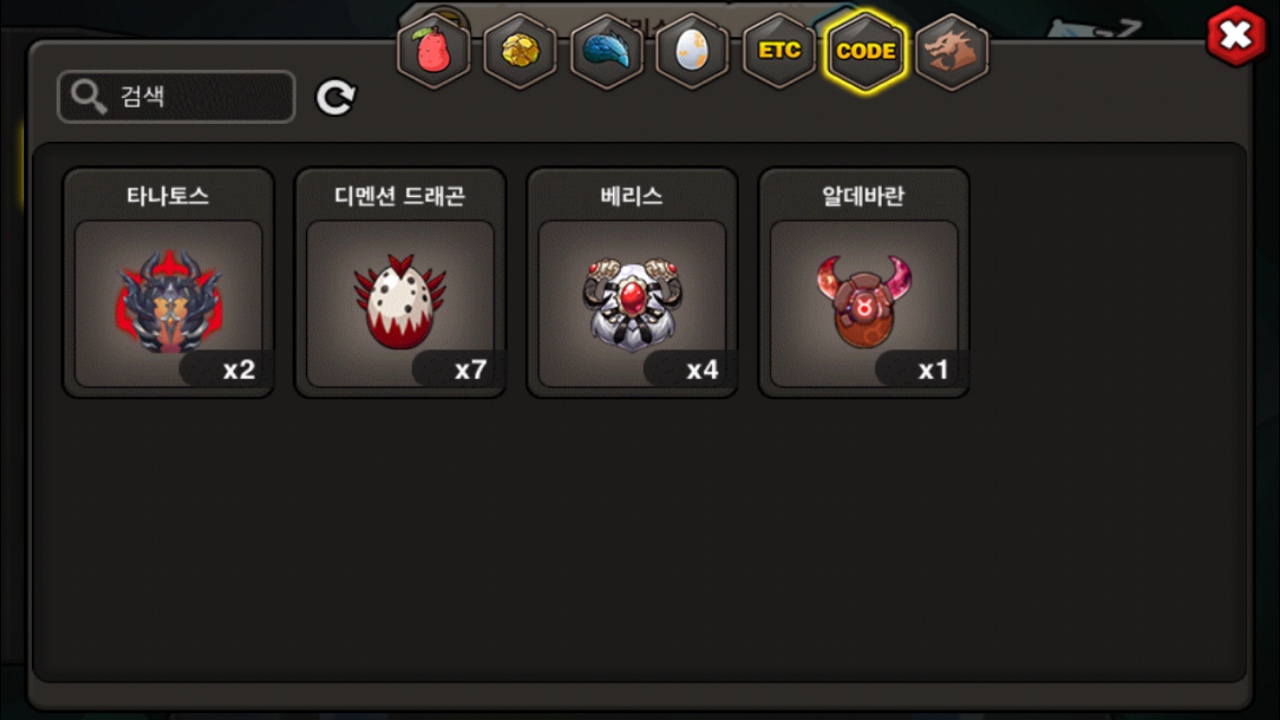1280x720 pixels.
Task: Switch to the blue dragon scale category
Action: coord(607,52)
